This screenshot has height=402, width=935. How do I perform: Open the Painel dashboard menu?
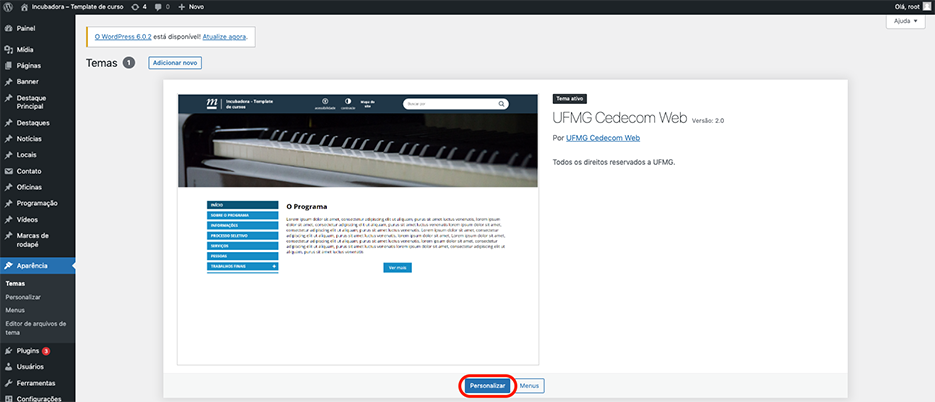pyautogui.click(x=26, y=28)
